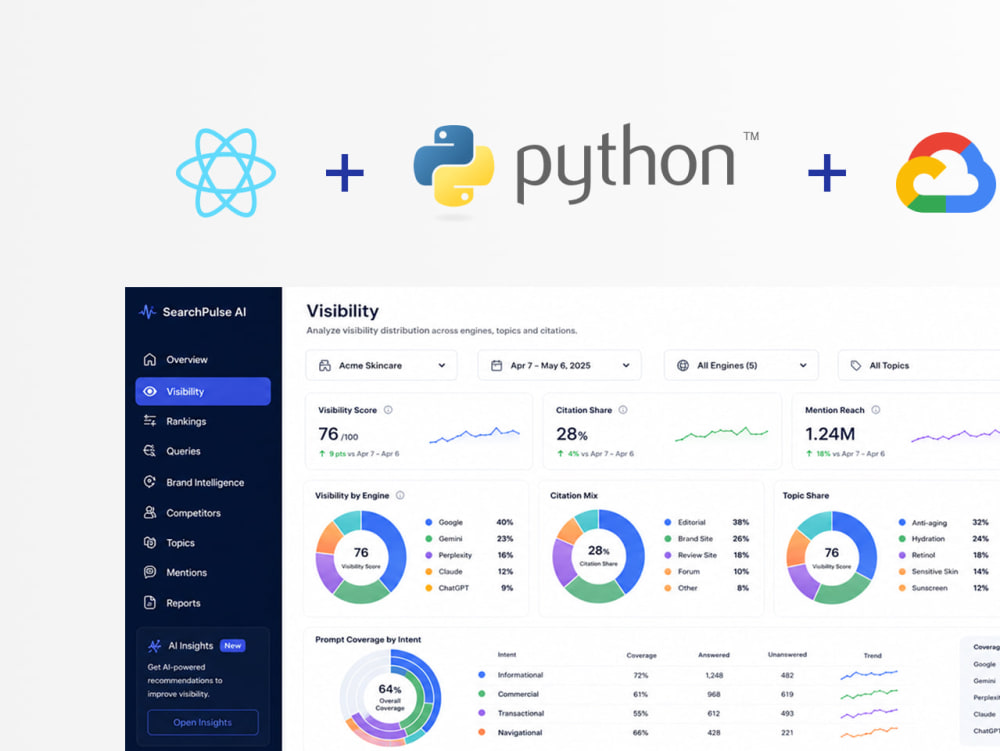Click the brand icon beside Acme Skincare

pyautogui.click(x=325, y=365)
